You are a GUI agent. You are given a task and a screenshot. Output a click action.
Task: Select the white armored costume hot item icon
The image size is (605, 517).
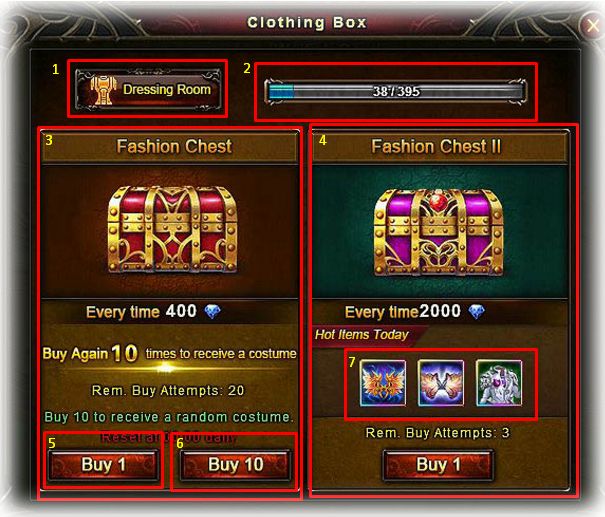pyautogui.click(x=499, y=383)
